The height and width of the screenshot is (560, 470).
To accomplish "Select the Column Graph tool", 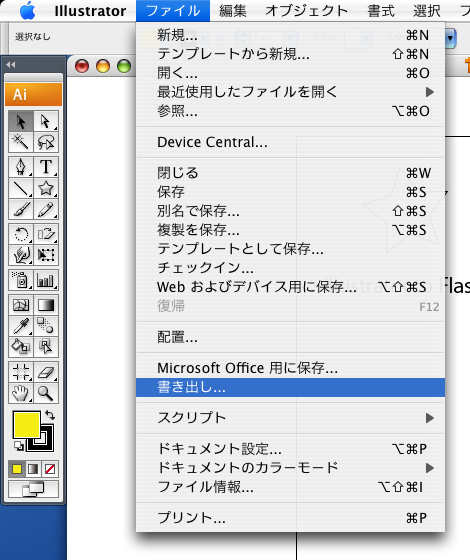I will 46,280.
